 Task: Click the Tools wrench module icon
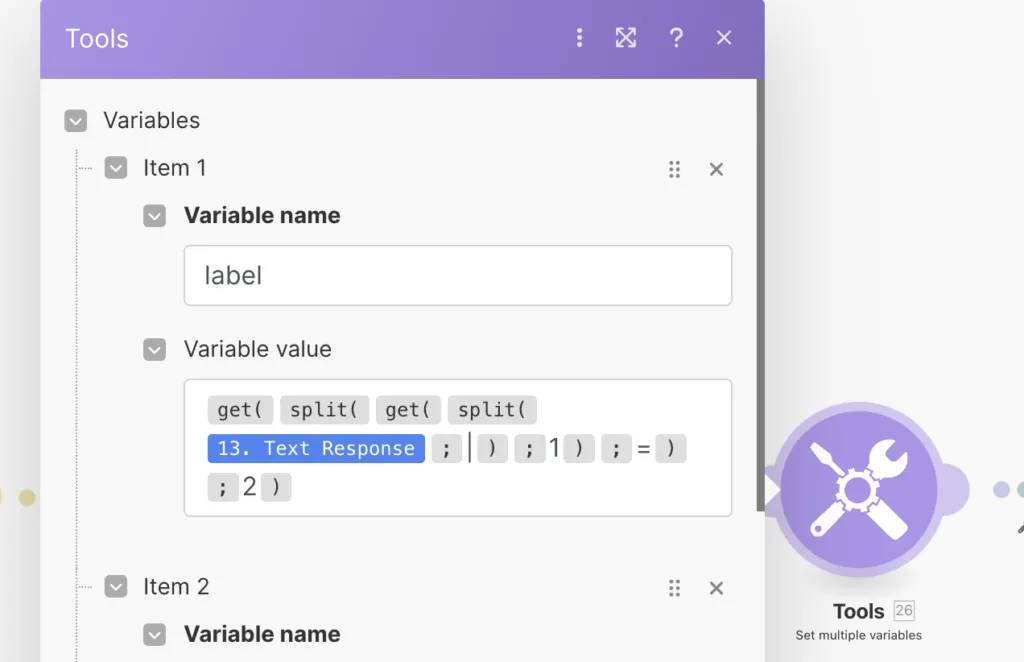(x=858, y=490)
